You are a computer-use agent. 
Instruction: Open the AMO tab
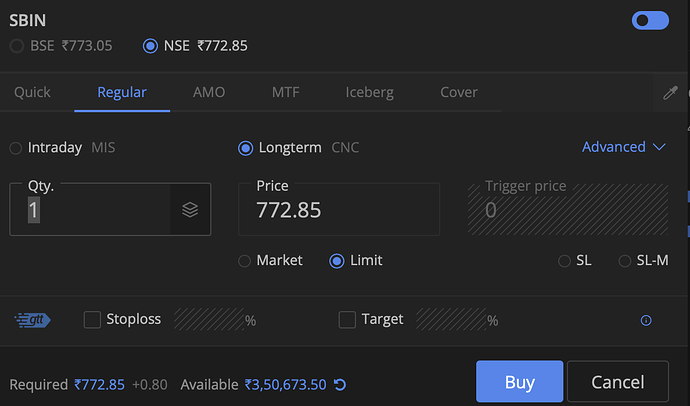coord(209,92)
